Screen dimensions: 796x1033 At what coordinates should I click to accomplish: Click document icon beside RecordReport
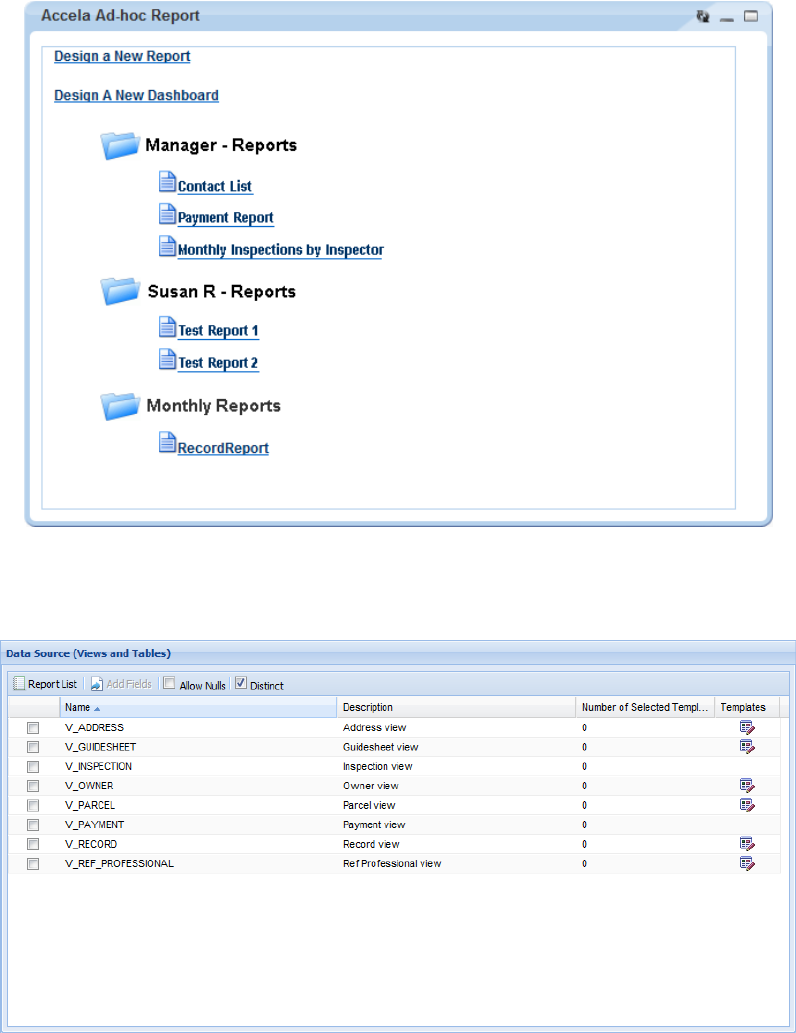167,443
